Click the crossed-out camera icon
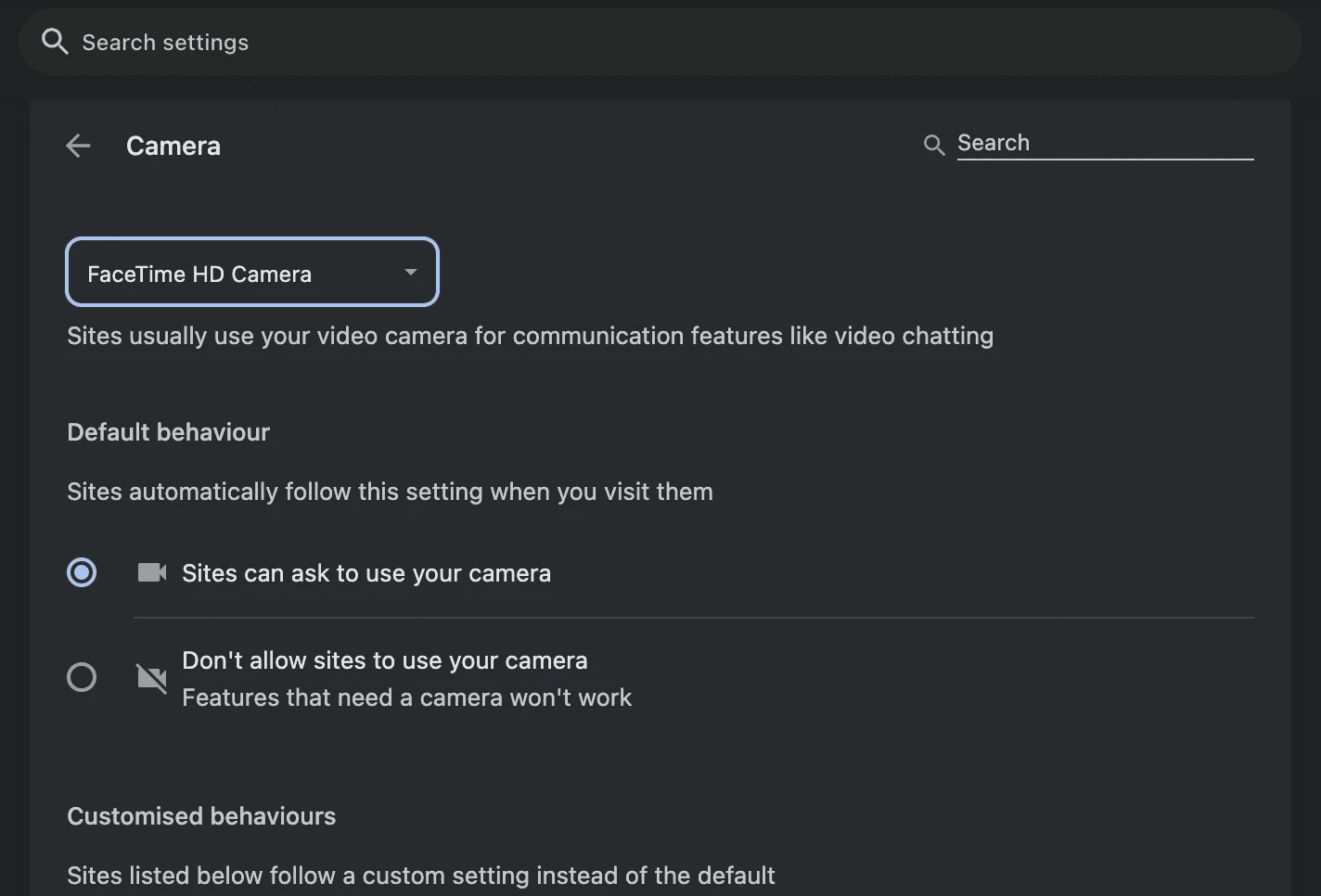This screenshot has height=896, width=1321. pyautogui.click(x=152, y=678)
